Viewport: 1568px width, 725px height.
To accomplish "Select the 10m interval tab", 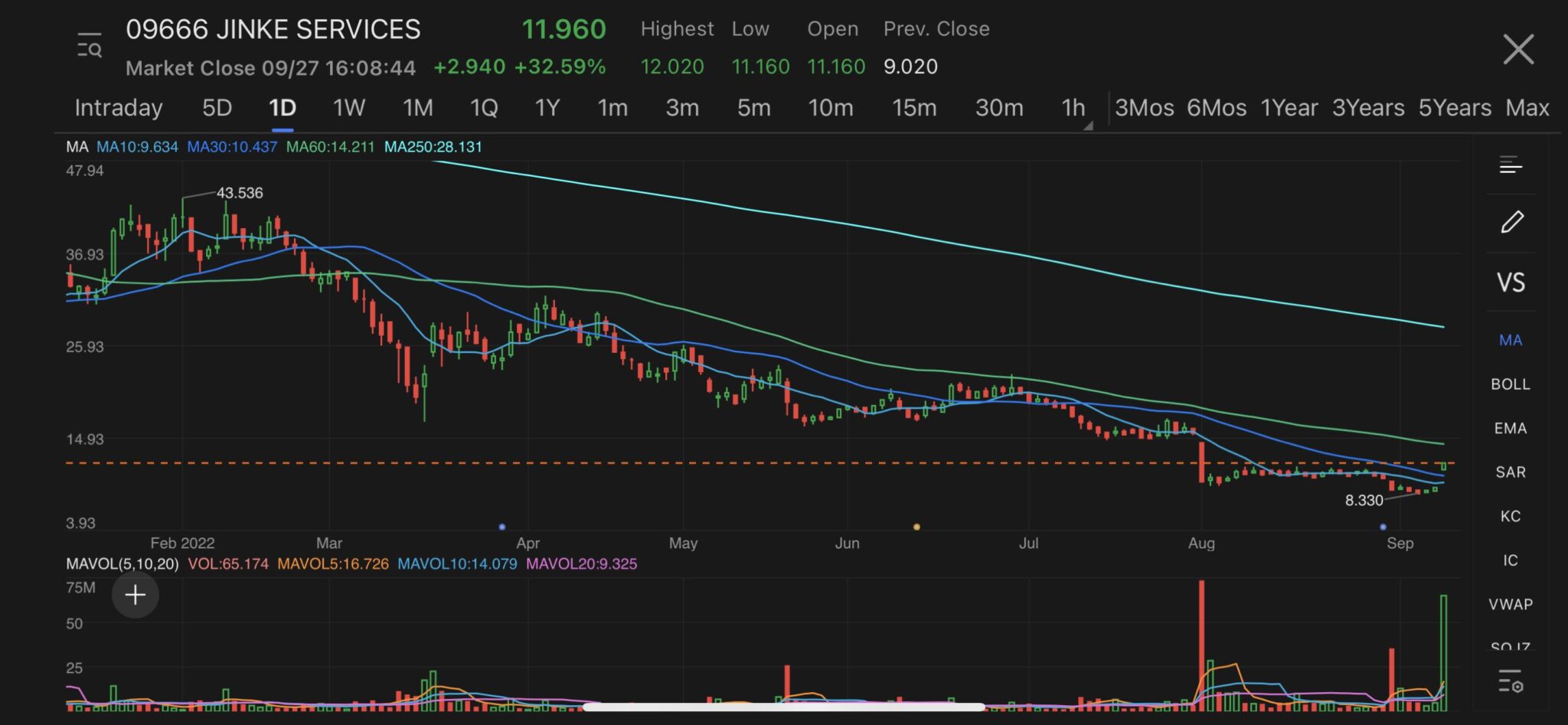I will click(x=831, y=108).
